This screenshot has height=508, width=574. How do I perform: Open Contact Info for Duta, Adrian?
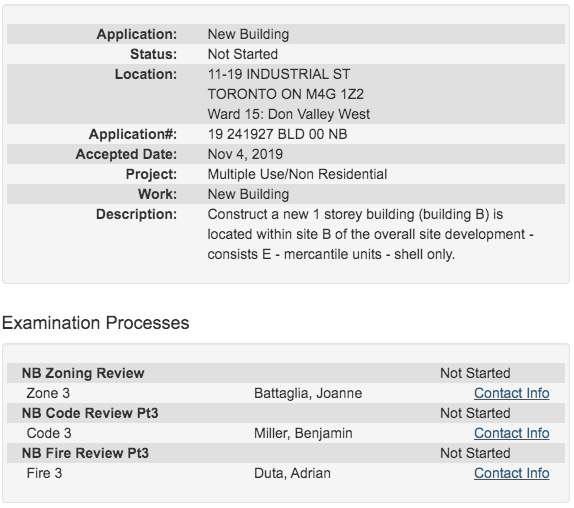point(511,473)
